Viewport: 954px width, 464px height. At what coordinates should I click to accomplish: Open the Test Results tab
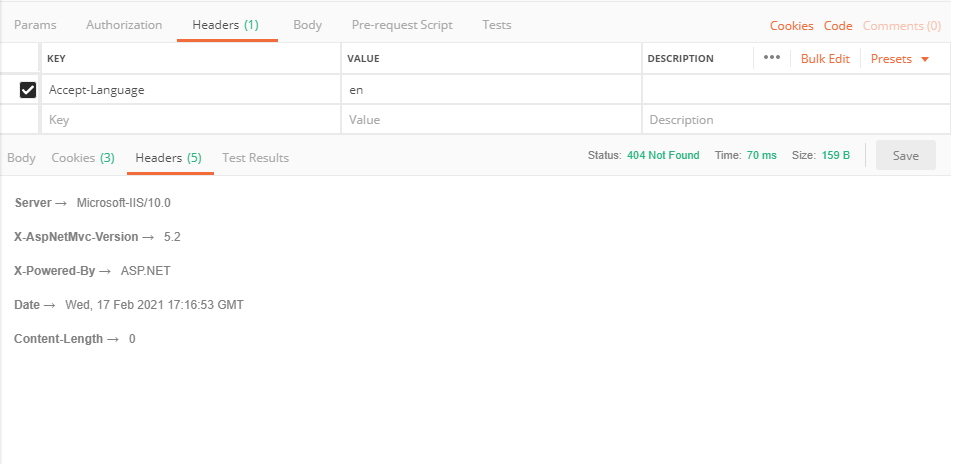[255, 158]
